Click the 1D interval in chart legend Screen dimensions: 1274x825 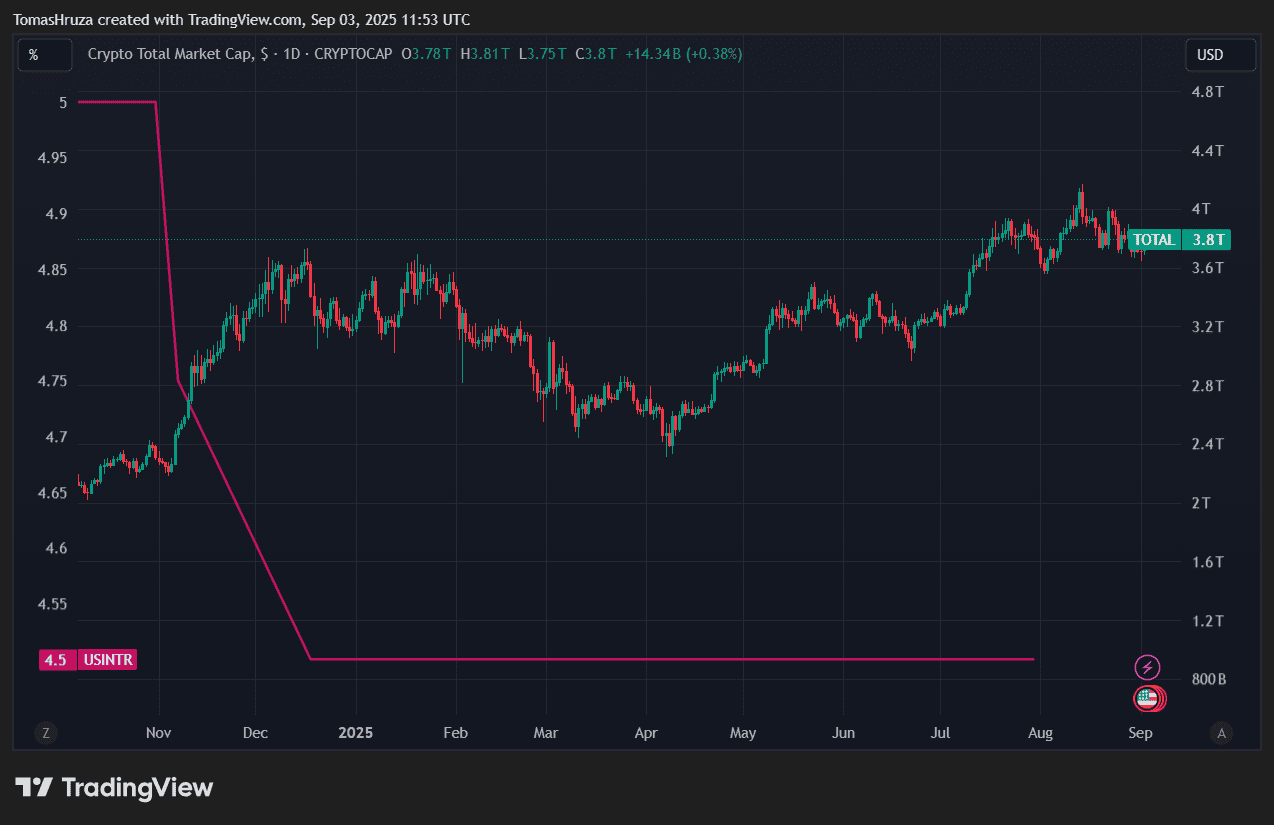293,54
